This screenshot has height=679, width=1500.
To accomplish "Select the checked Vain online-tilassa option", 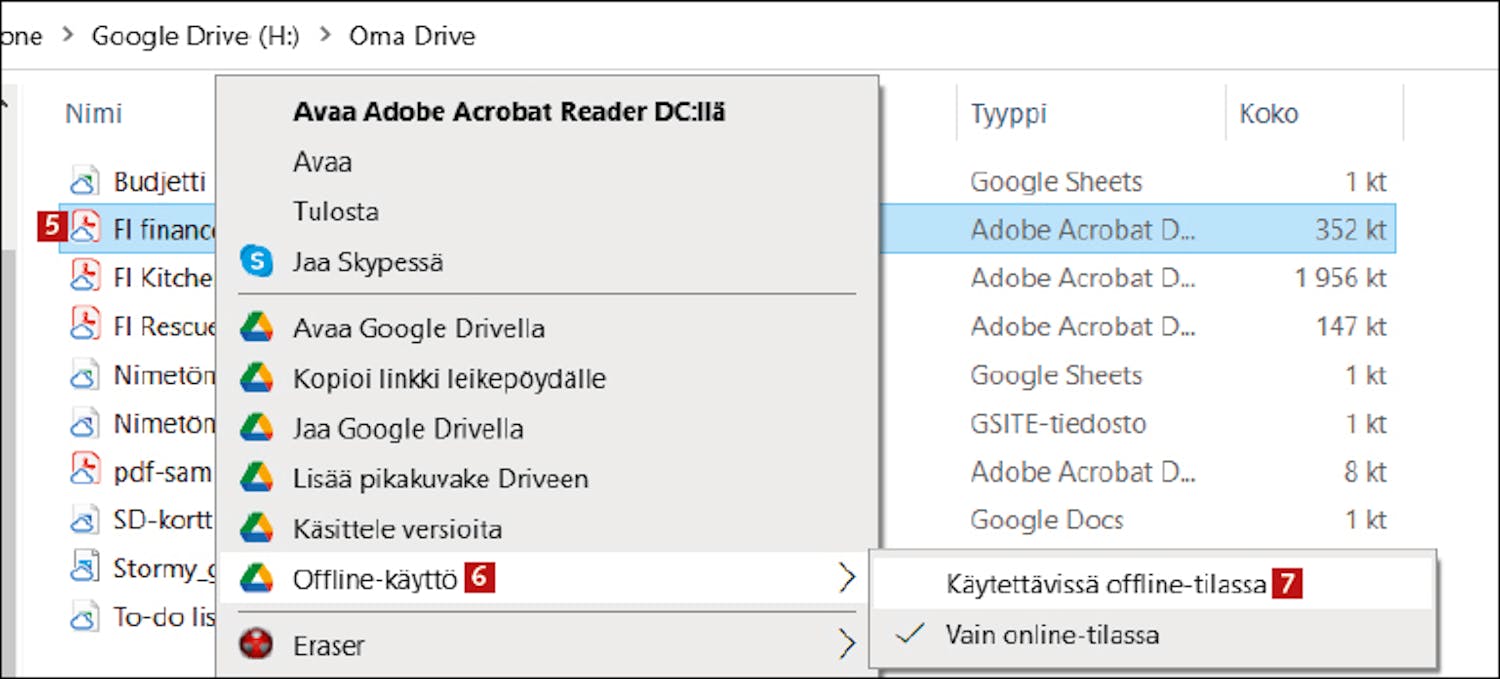I will (x=1052, y=635).
